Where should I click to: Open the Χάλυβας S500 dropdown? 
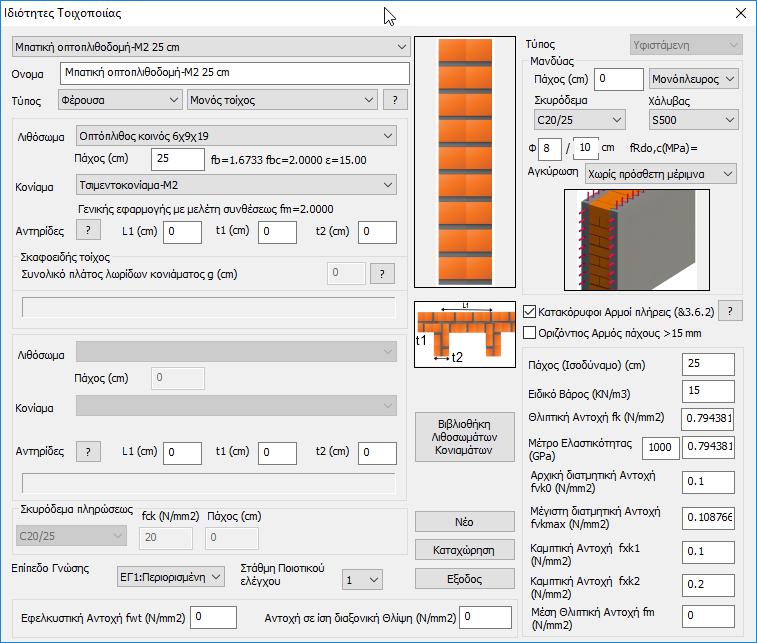(x=693, y=120)
